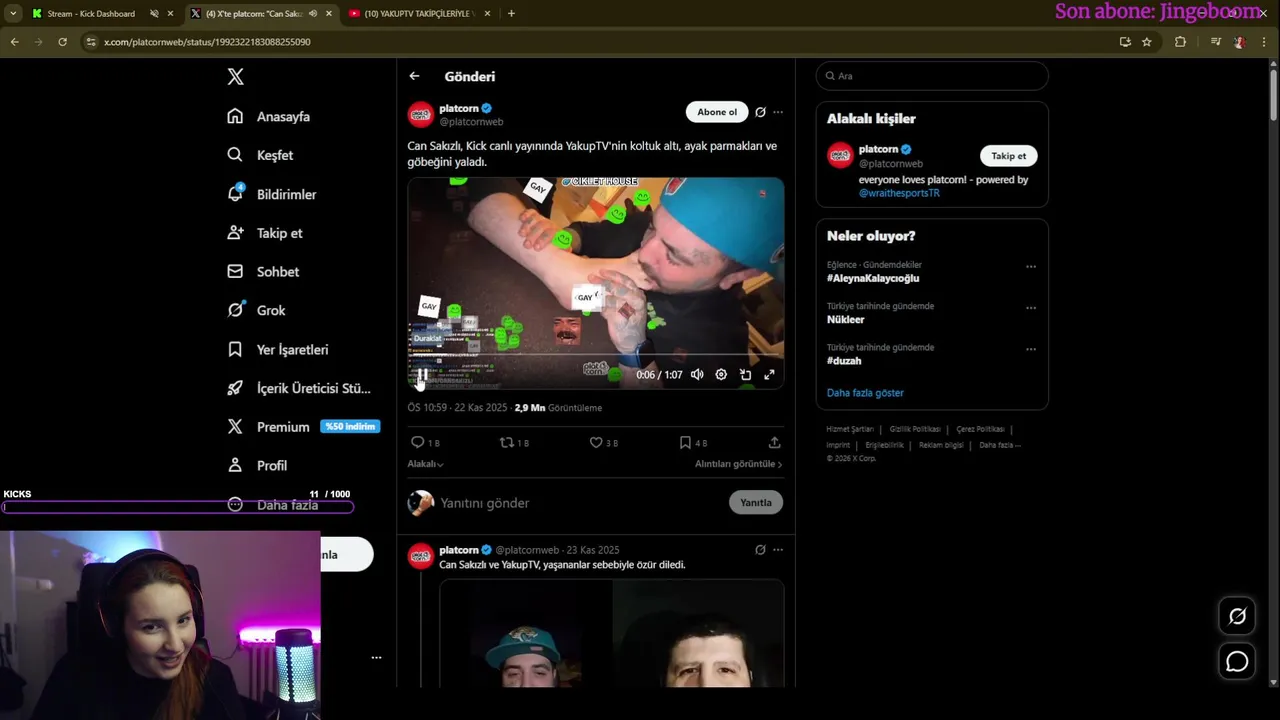
Task: Open options for the #duzah trend
Action: (1031, 349)
